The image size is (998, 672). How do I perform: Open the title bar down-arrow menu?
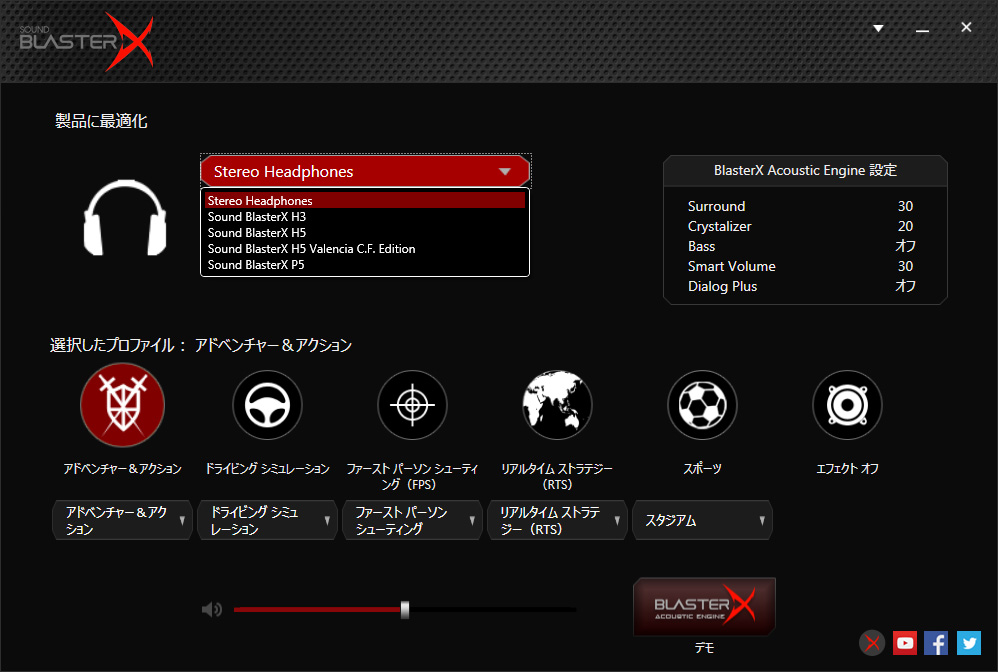coord(878,28)
